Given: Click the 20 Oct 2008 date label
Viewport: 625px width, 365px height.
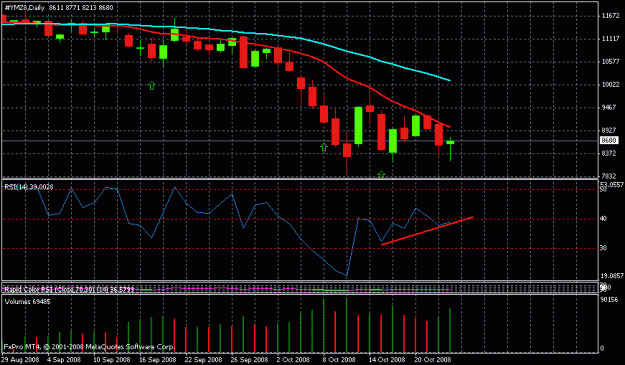Looking at the screenshot, I should click(432, 359).
